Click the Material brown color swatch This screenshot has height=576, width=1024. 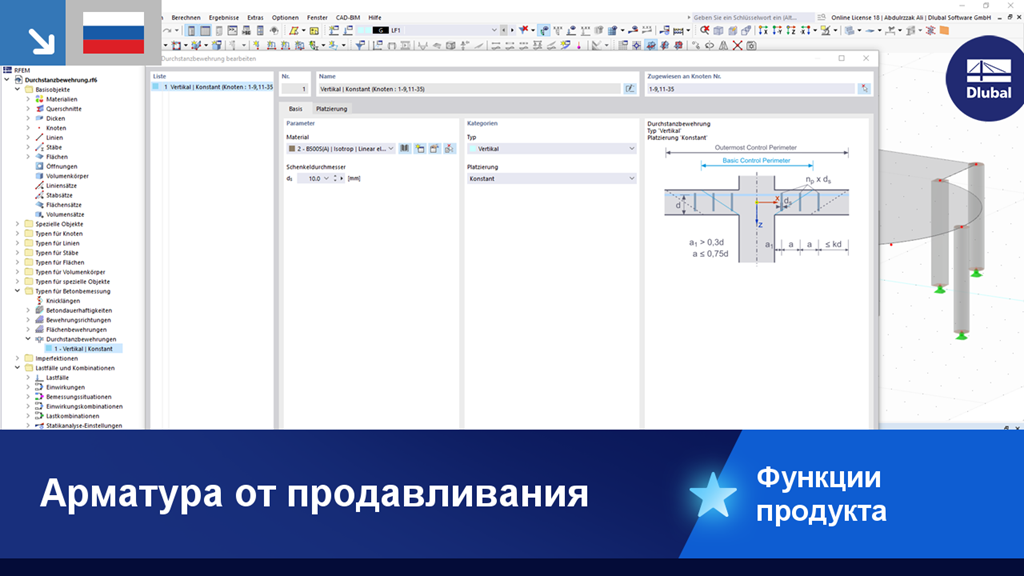pyautogui.click(x=292, y=149)
